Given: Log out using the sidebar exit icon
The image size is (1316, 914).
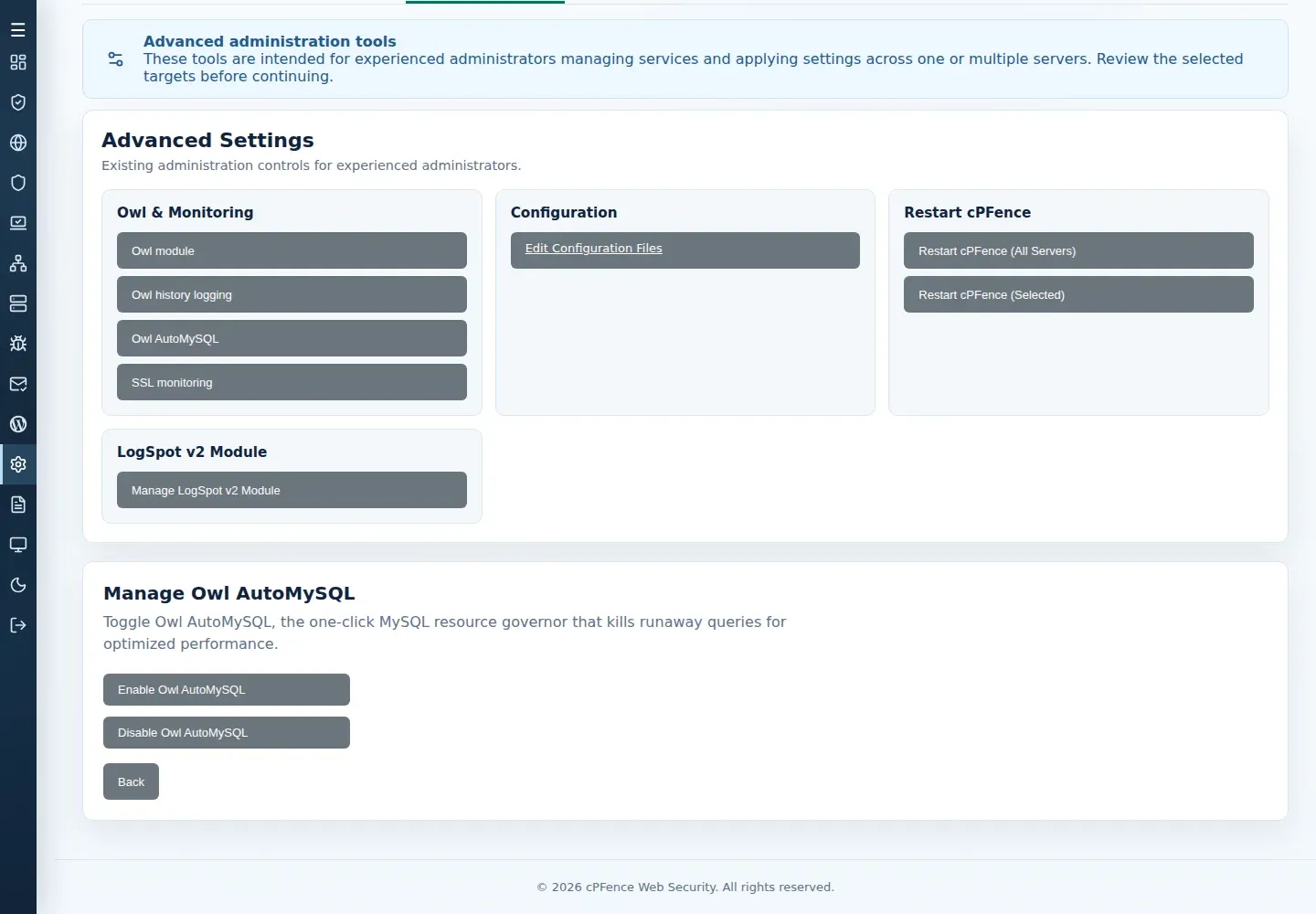Looking at the screenshot, I should point(18,625).
